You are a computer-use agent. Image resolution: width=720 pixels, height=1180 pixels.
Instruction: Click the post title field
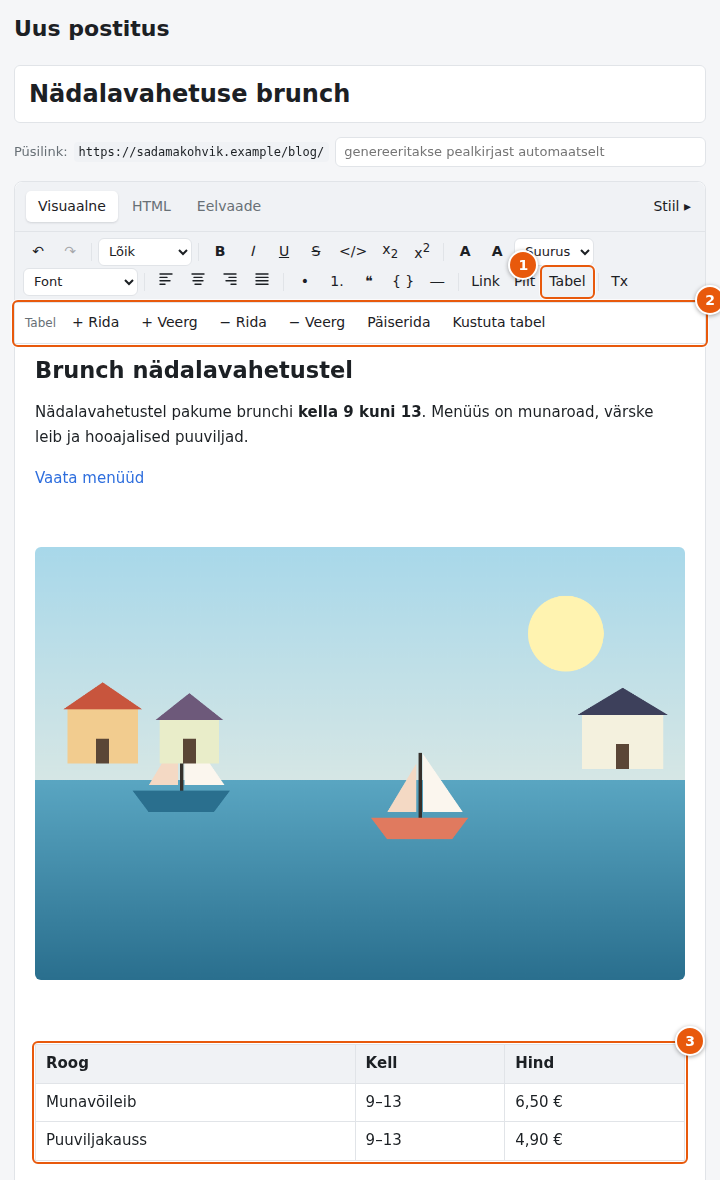click(x=360, y=94)
